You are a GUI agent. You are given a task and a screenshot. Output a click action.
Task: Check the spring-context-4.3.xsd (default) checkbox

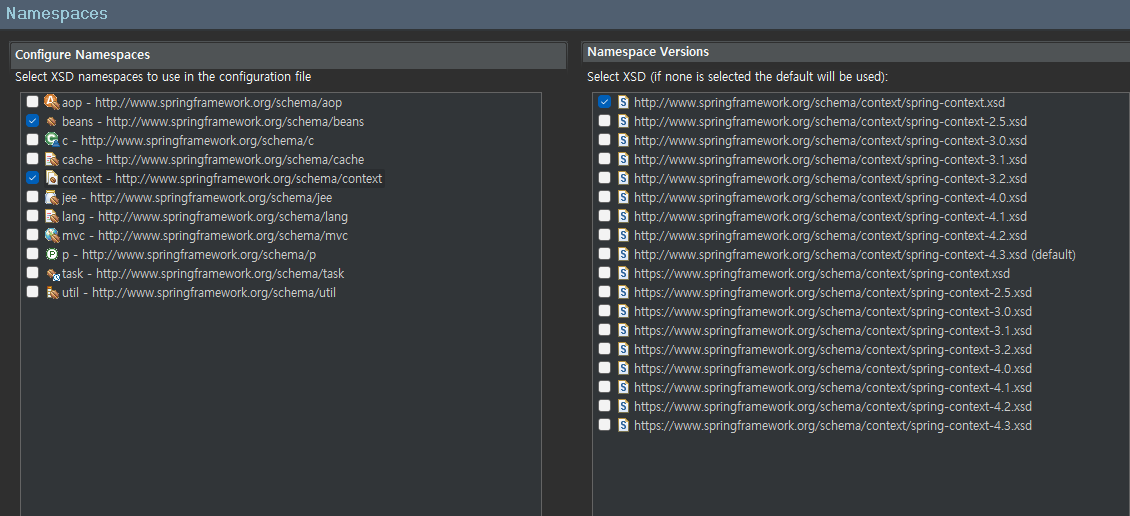[604, 254]
